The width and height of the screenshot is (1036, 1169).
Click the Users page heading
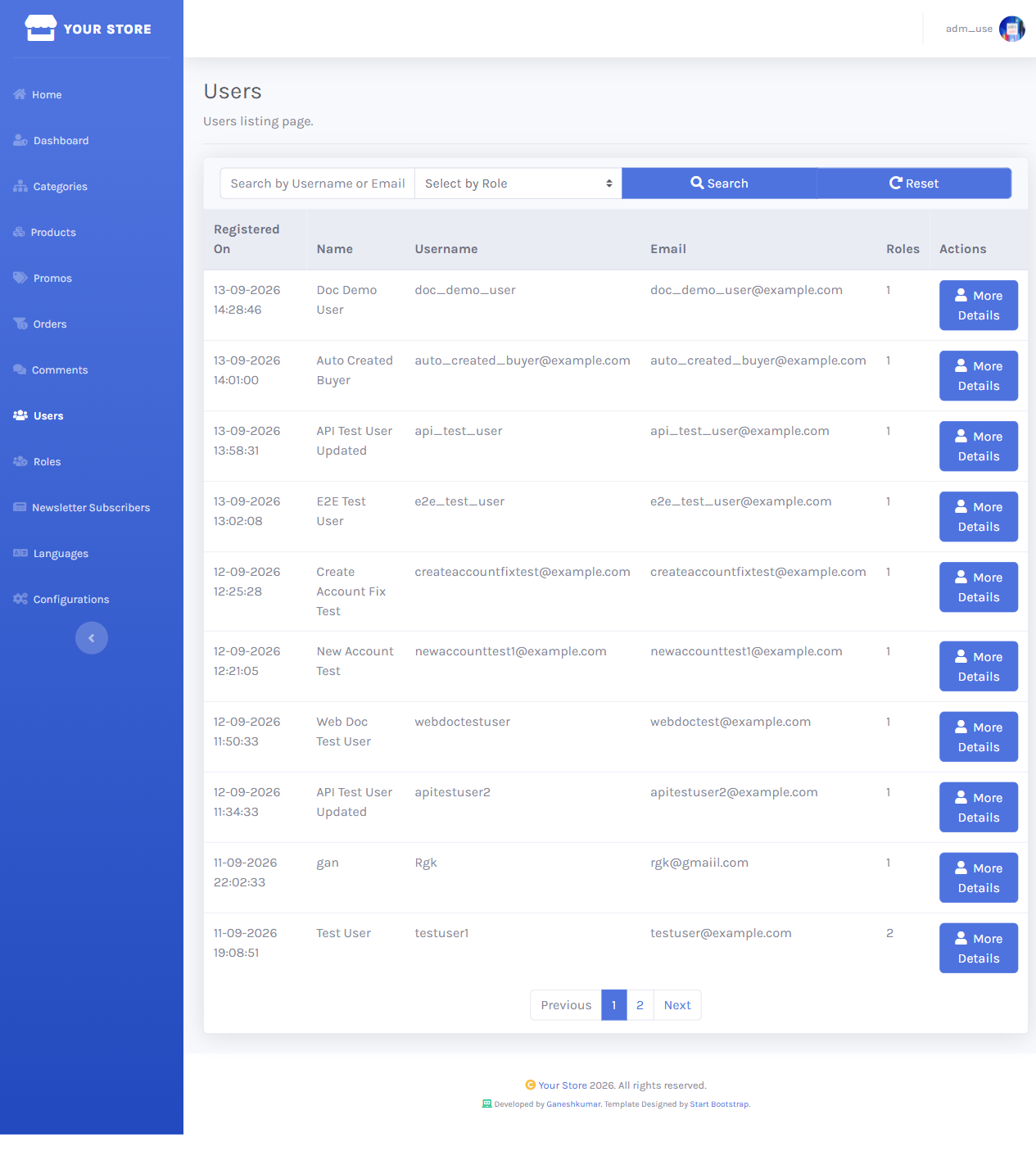[233, 91]
